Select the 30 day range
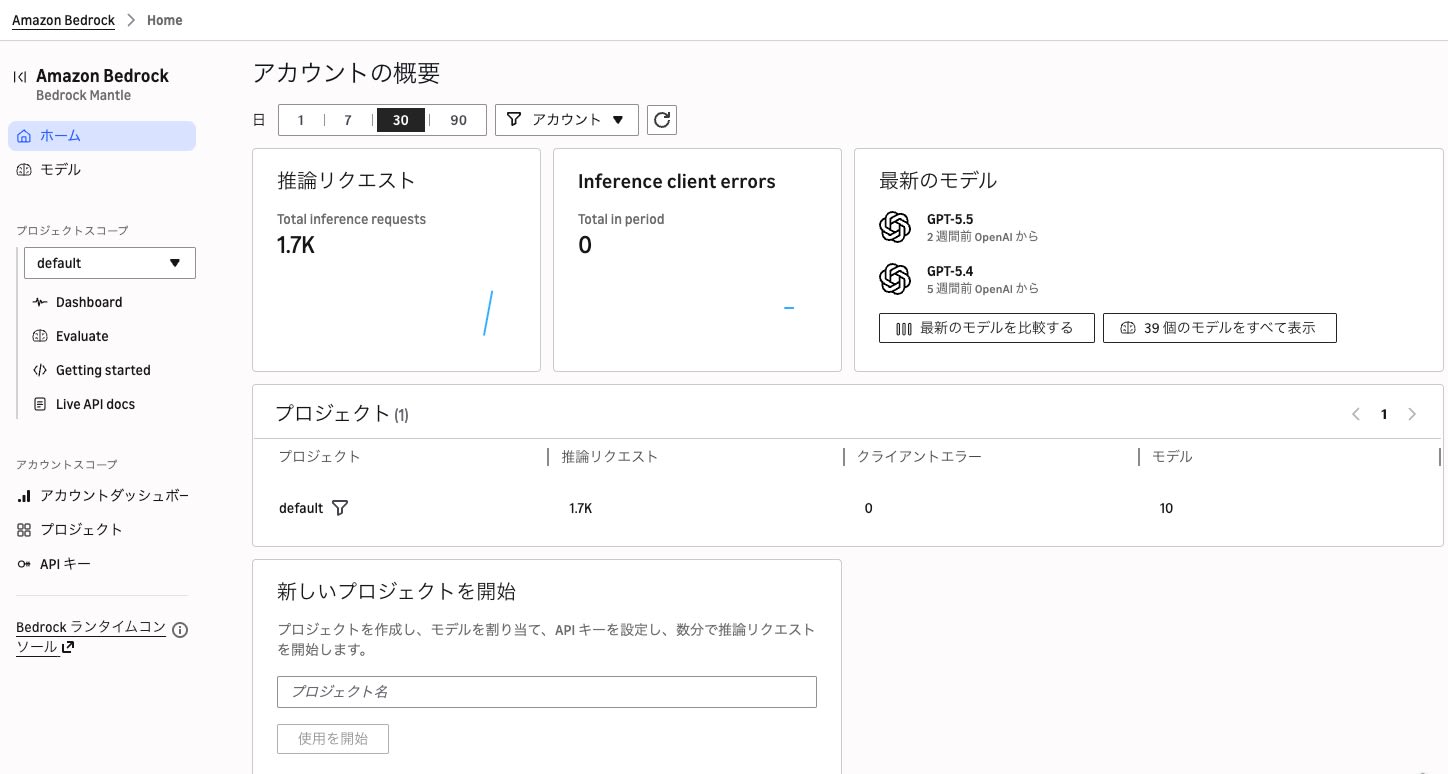Viewport: 1448px width, 774px height. [401, 120]
